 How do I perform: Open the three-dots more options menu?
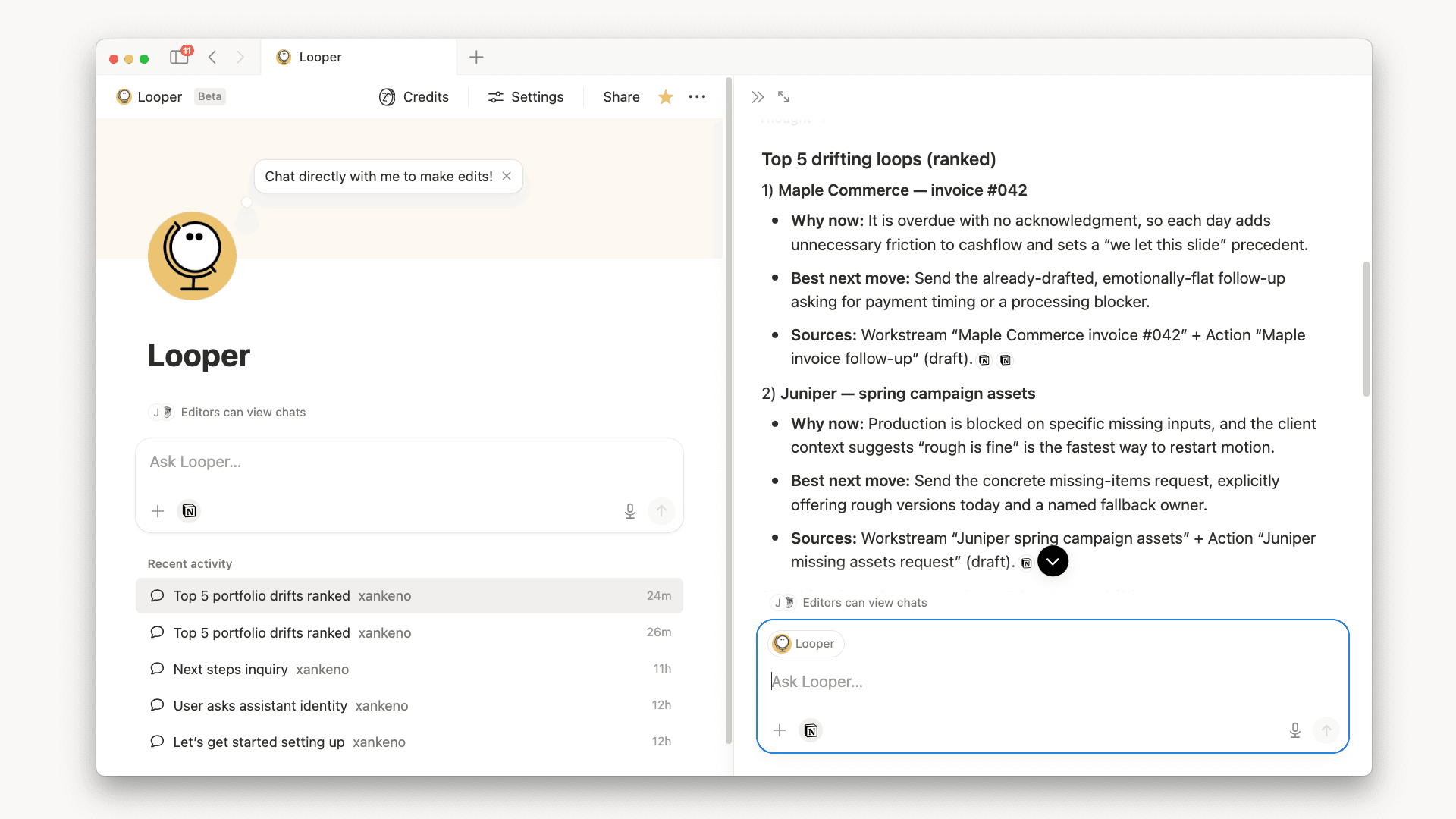697,97
